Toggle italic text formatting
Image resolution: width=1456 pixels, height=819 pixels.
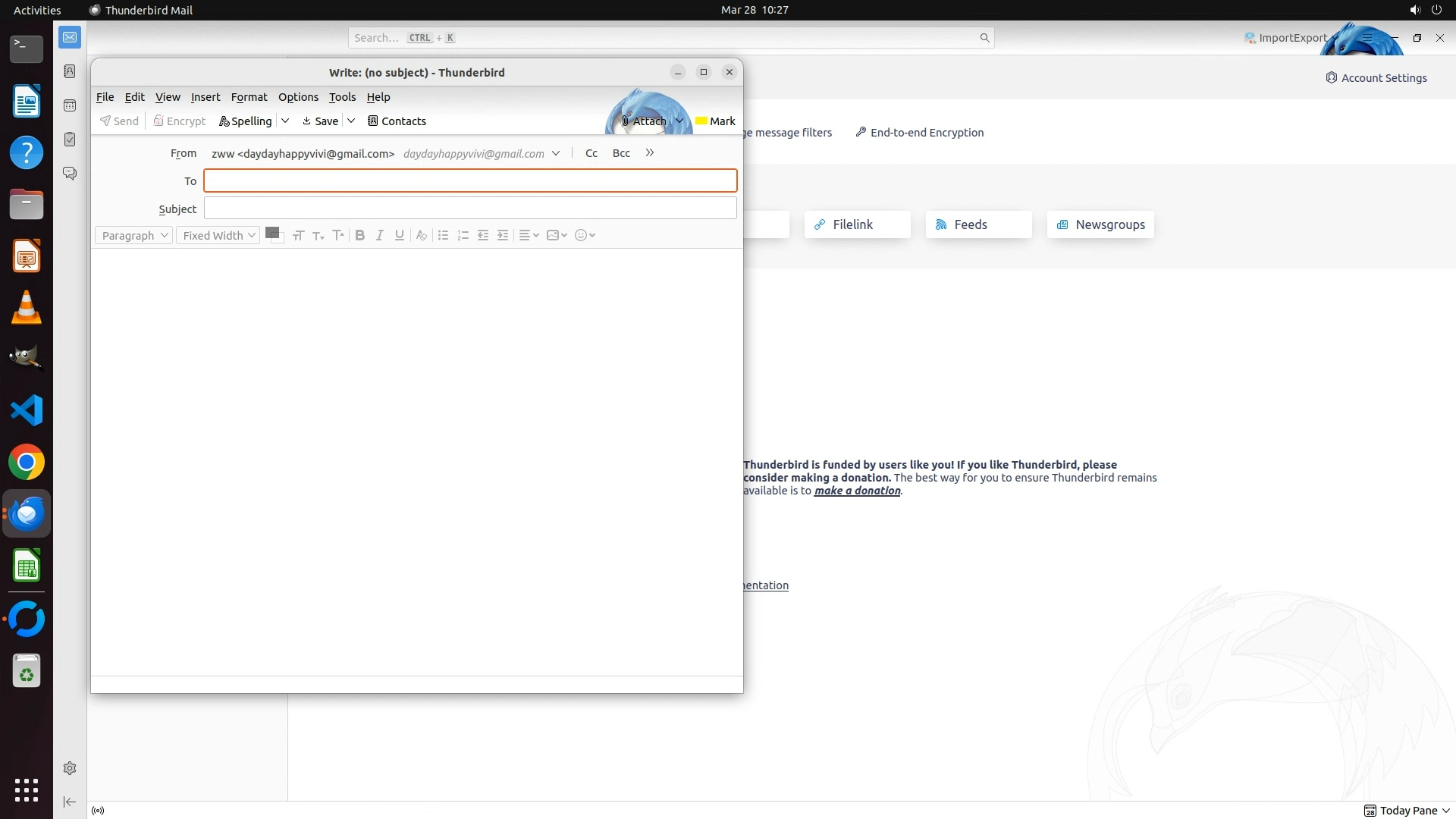coord(380,235)
